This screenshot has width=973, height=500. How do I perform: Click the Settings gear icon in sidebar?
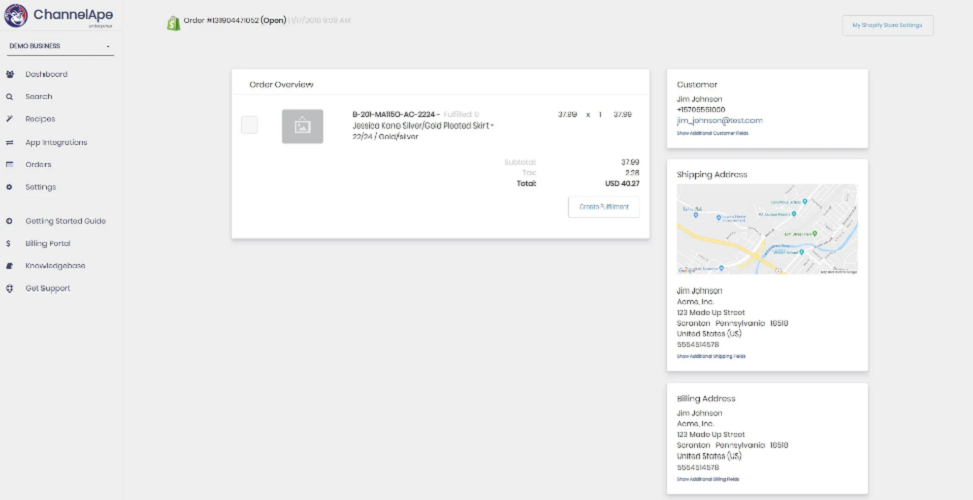pos(9,187)
